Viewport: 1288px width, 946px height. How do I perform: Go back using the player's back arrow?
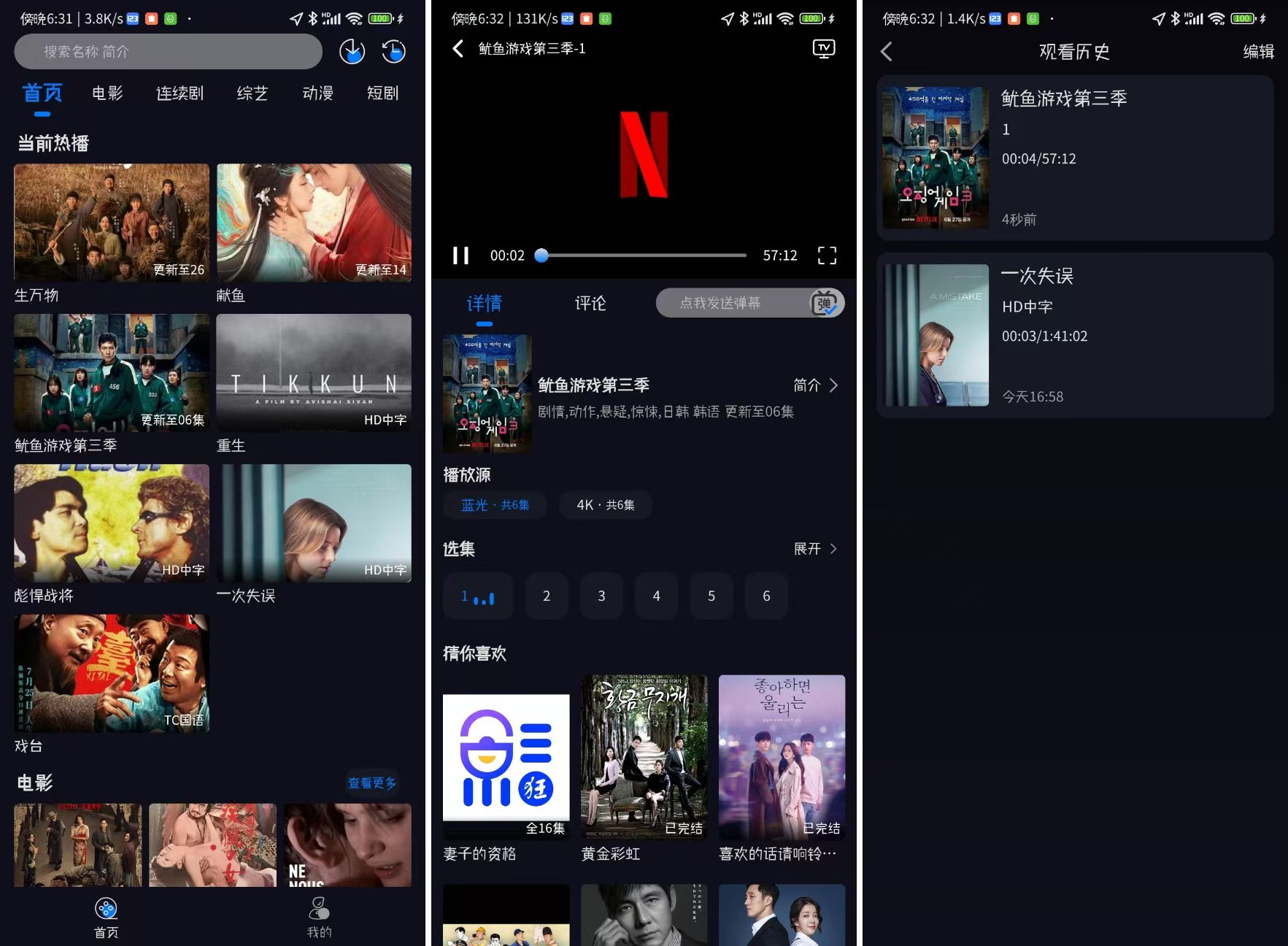(458, 48)
